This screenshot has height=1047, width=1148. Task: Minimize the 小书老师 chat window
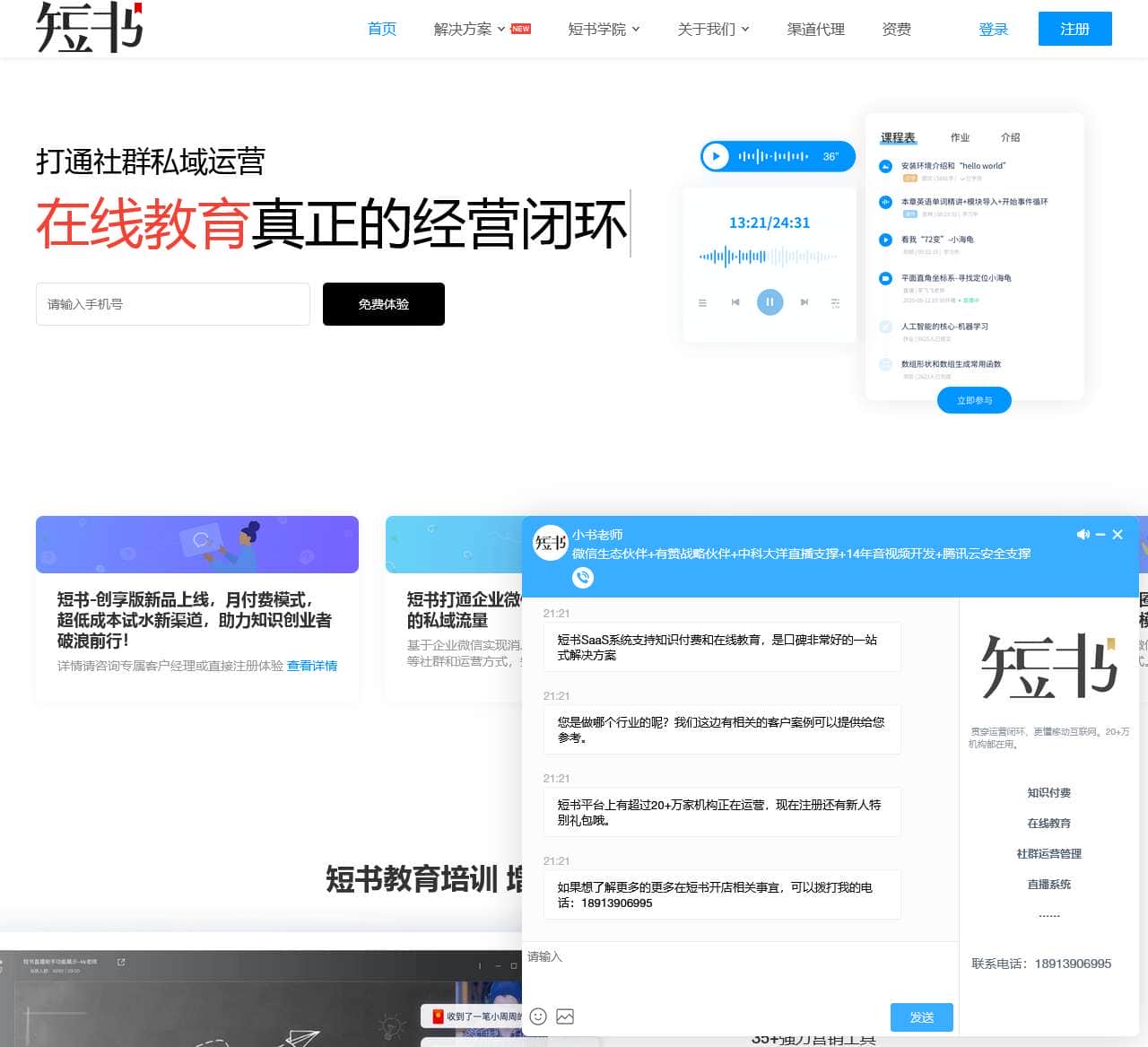pos(1100,535)
